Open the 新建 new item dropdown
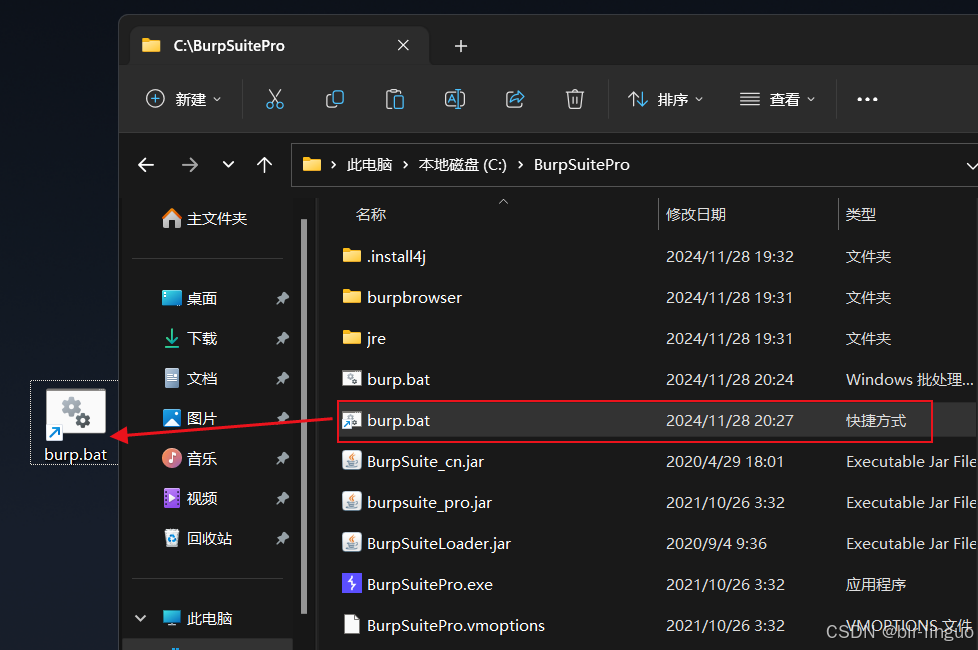The image size is (978, 650). [183, 99]
